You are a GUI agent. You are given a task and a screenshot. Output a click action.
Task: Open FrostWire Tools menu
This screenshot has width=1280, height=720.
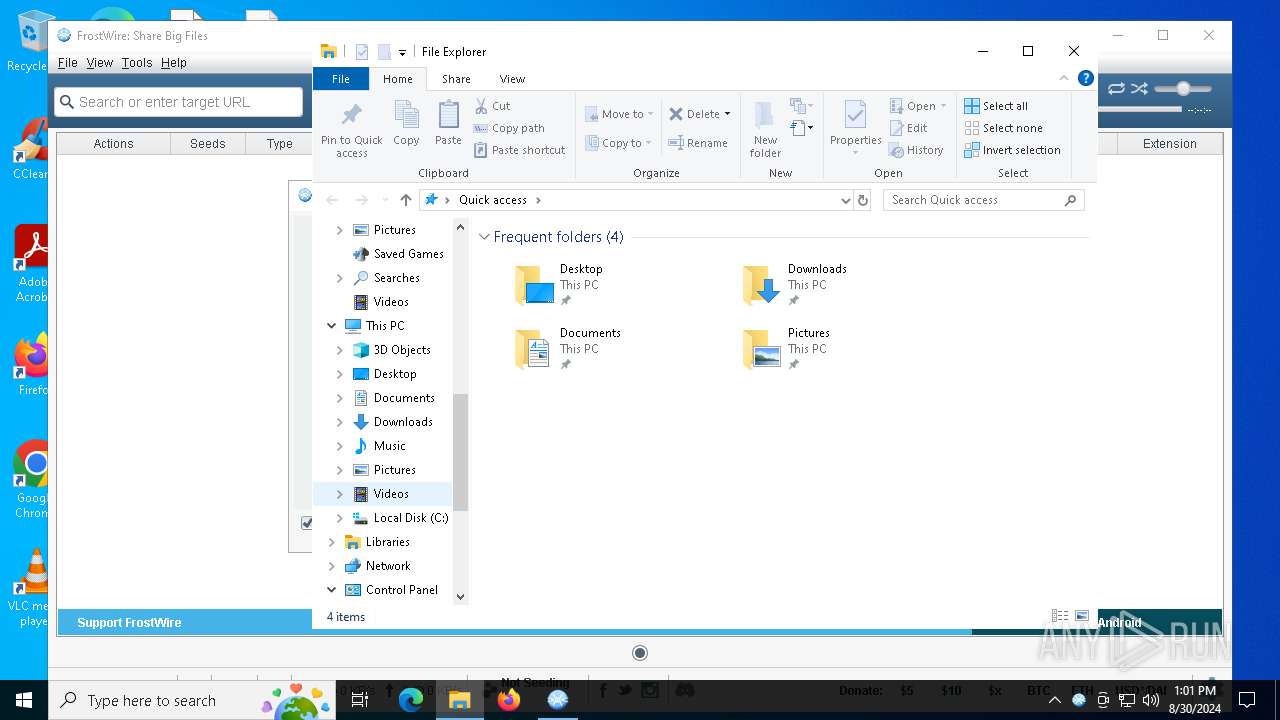click(x=137, y=63)
